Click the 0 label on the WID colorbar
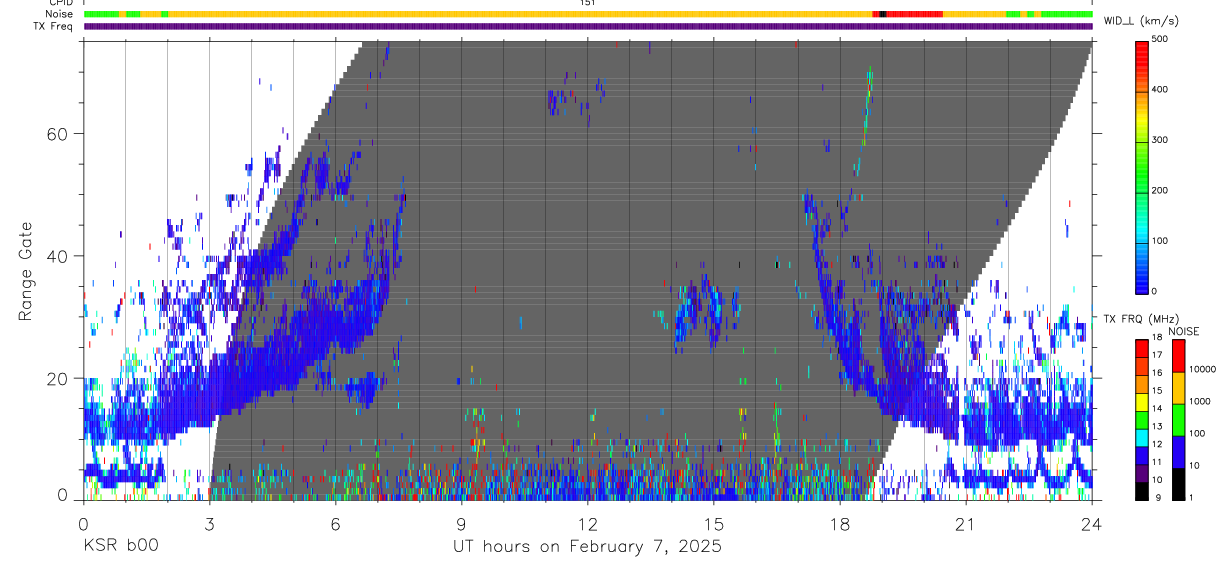This screenshot has width=1228, height=567. click(1154, 291)
